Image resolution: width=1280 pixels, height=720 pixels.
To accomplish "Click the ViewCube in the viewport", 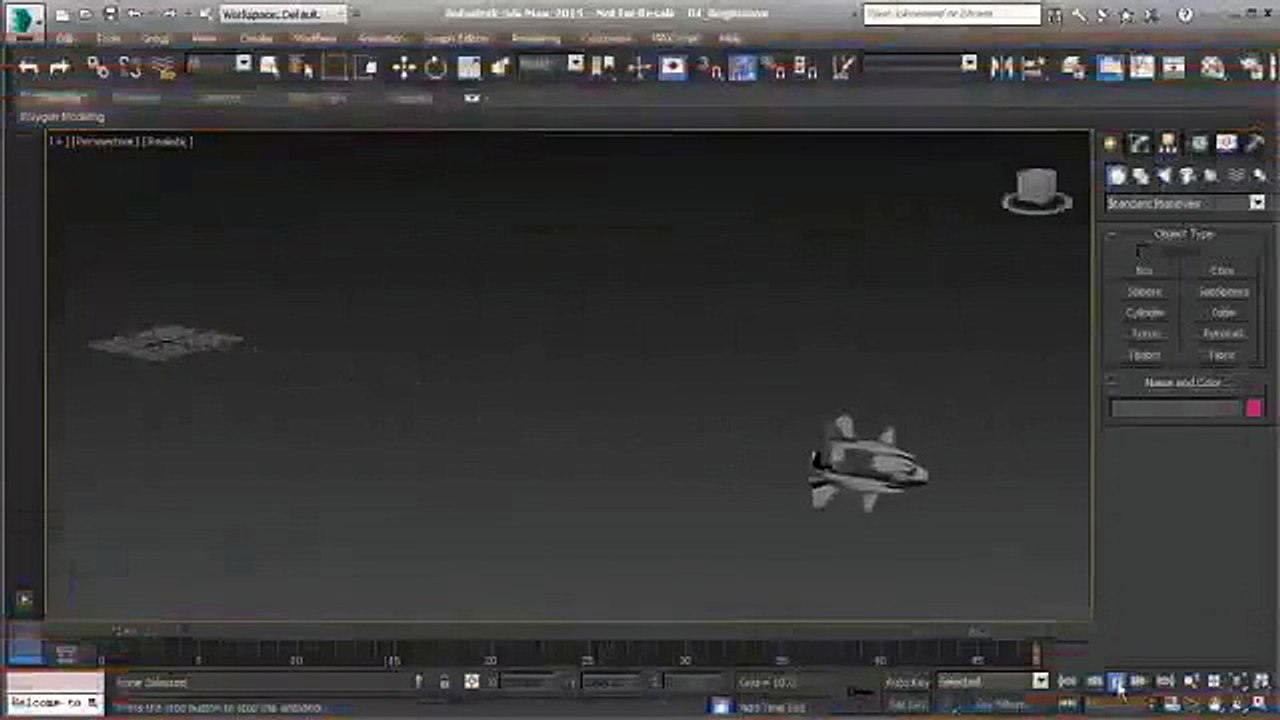I will (1037, 192).
